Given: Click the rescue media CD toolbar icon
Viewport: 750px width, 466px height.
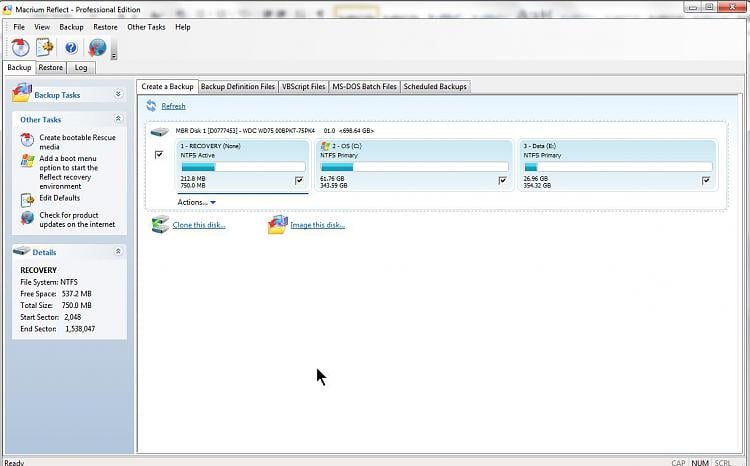Looking at the screenshot, I should pyautogui.click(x=21, y=47).
